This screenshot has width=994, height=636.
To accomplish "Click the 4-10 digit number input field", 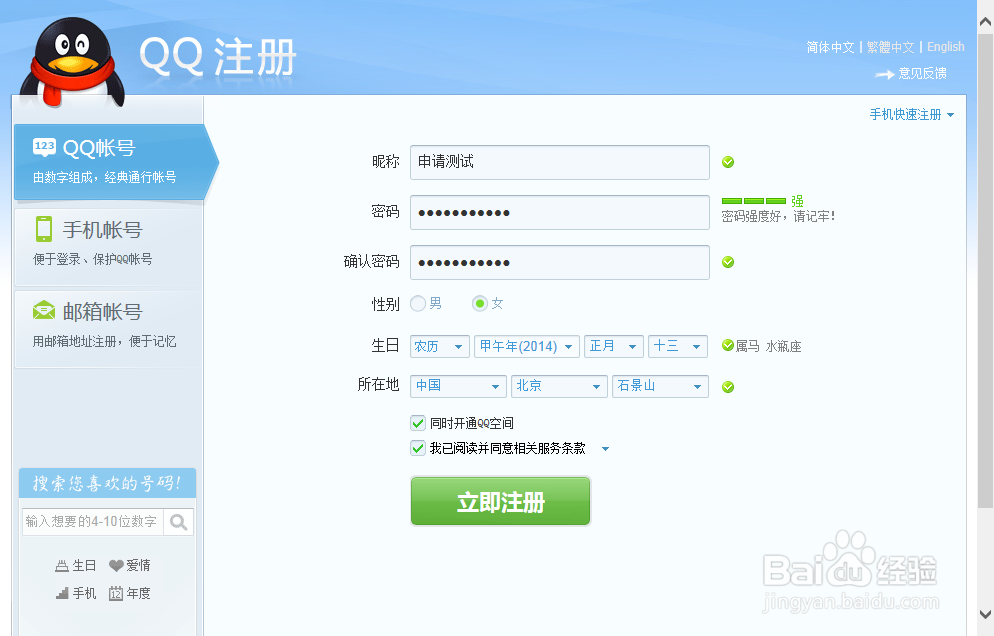I will [95, 521].
